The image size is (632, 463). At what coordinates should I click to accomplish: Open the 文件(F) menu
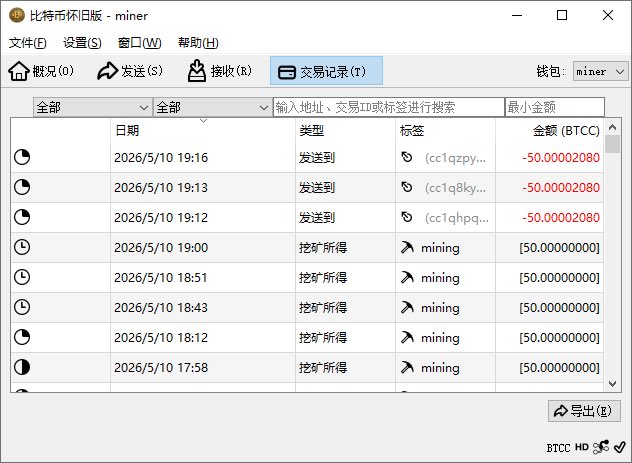coord(27,43)
